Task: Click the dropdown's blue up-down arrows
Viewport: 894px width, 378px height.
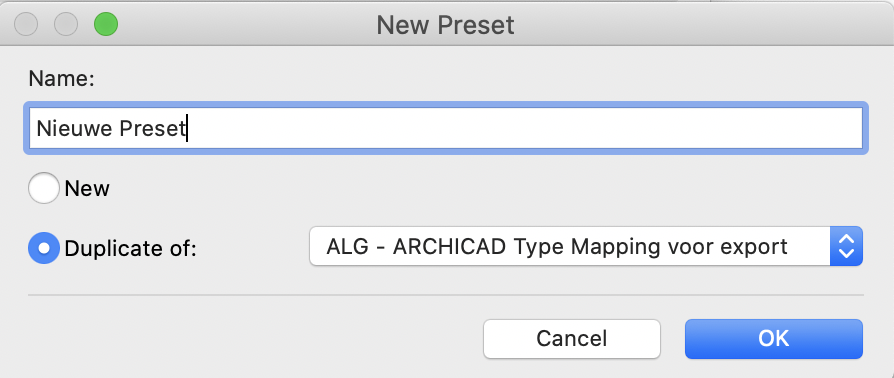Action: coord(847,246)
